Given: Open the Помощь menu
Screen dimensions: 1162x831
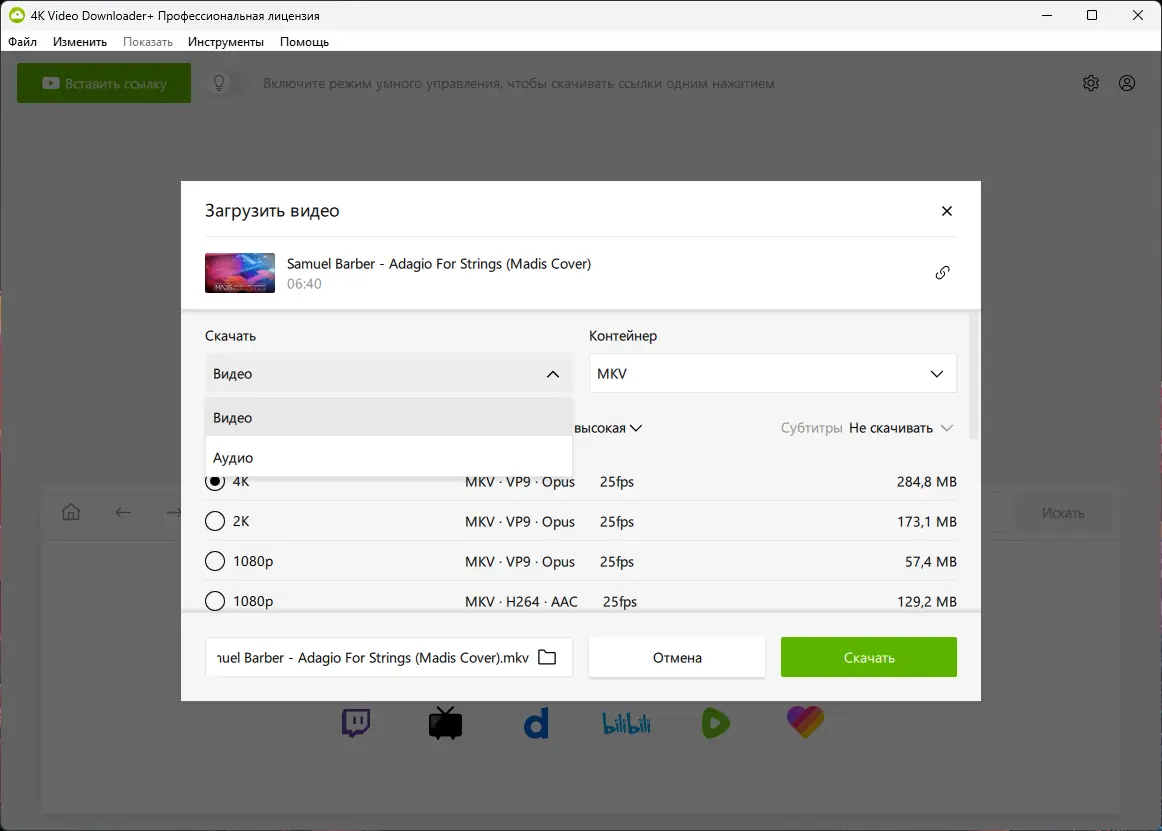Looking at the screenshot, I should click(x=304, y=42).
